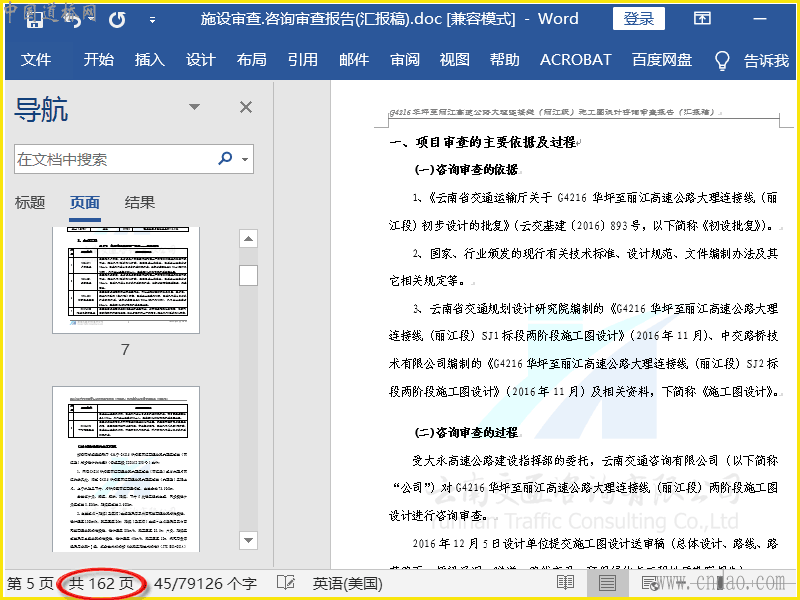
Task: Open the 文件 menu
Action: [36, 60]
